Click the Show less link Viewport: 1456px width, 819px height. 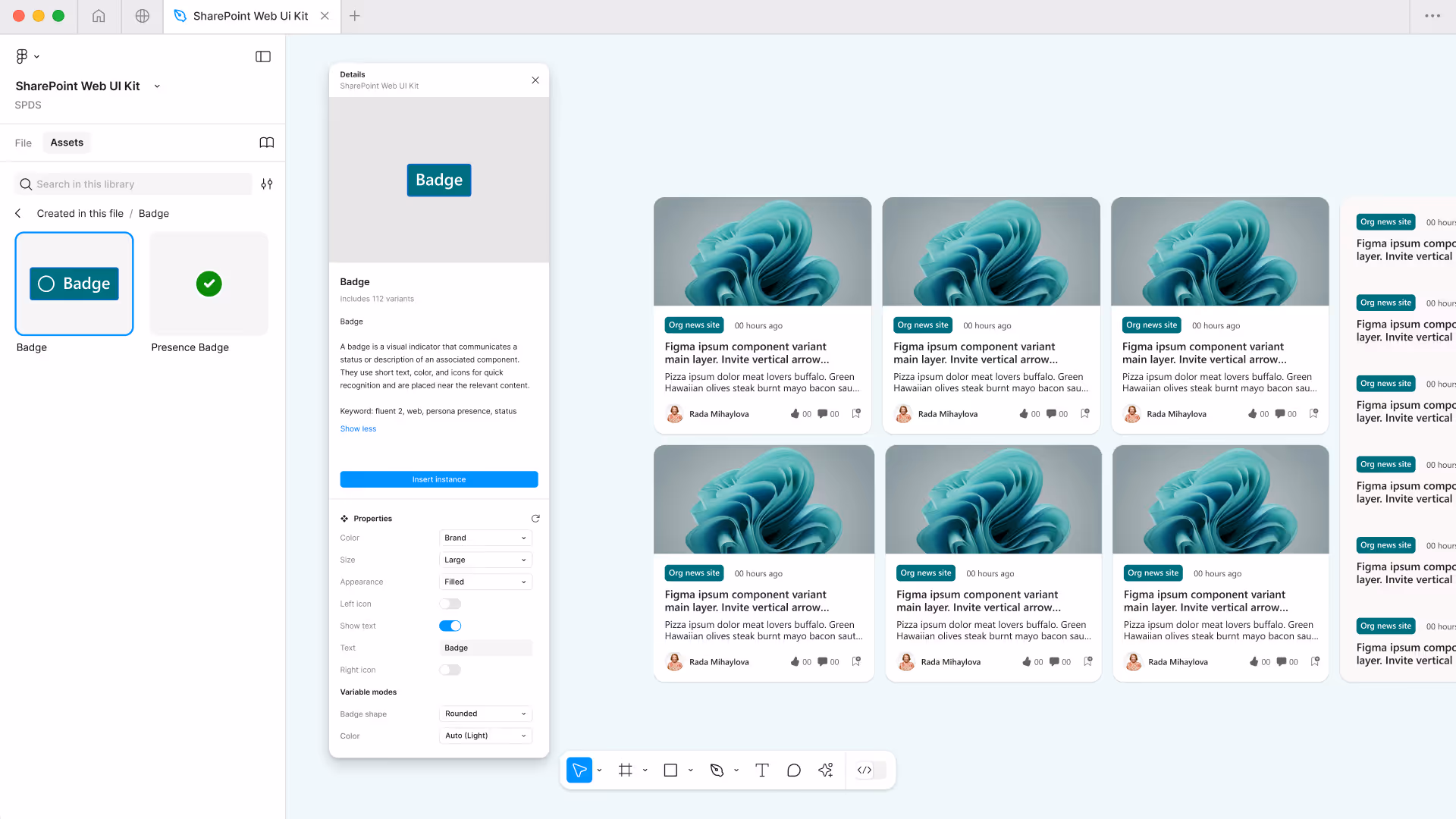click(357, 428)
